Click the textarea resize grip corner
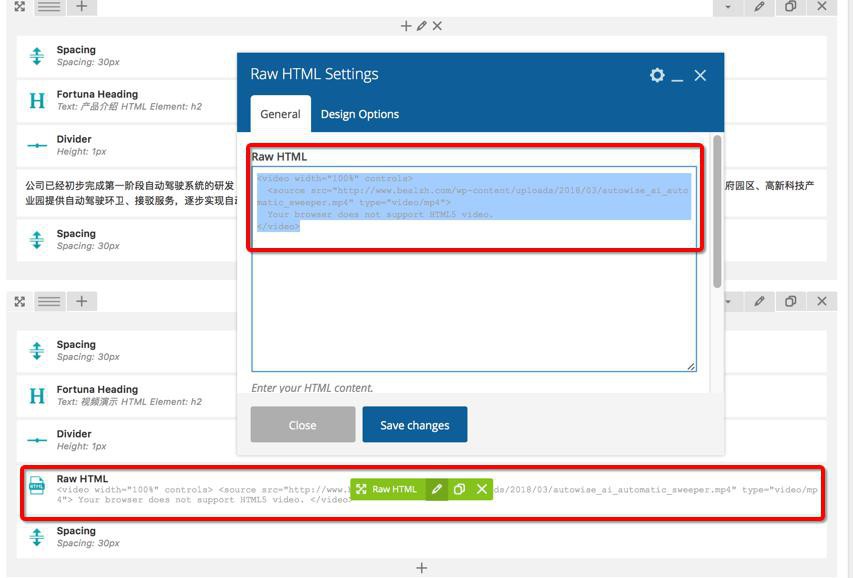The height and width of the screenshot is (578, 853). tap(691, 367)
